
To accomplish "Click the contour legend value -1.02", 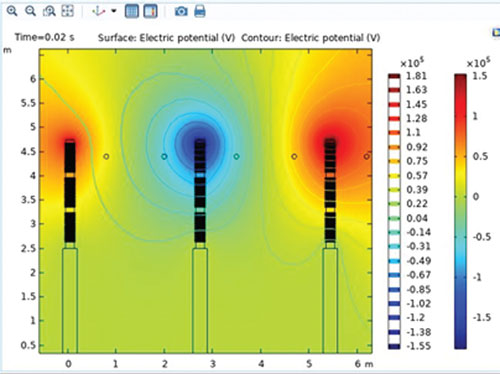I will [x=418, y=304].
